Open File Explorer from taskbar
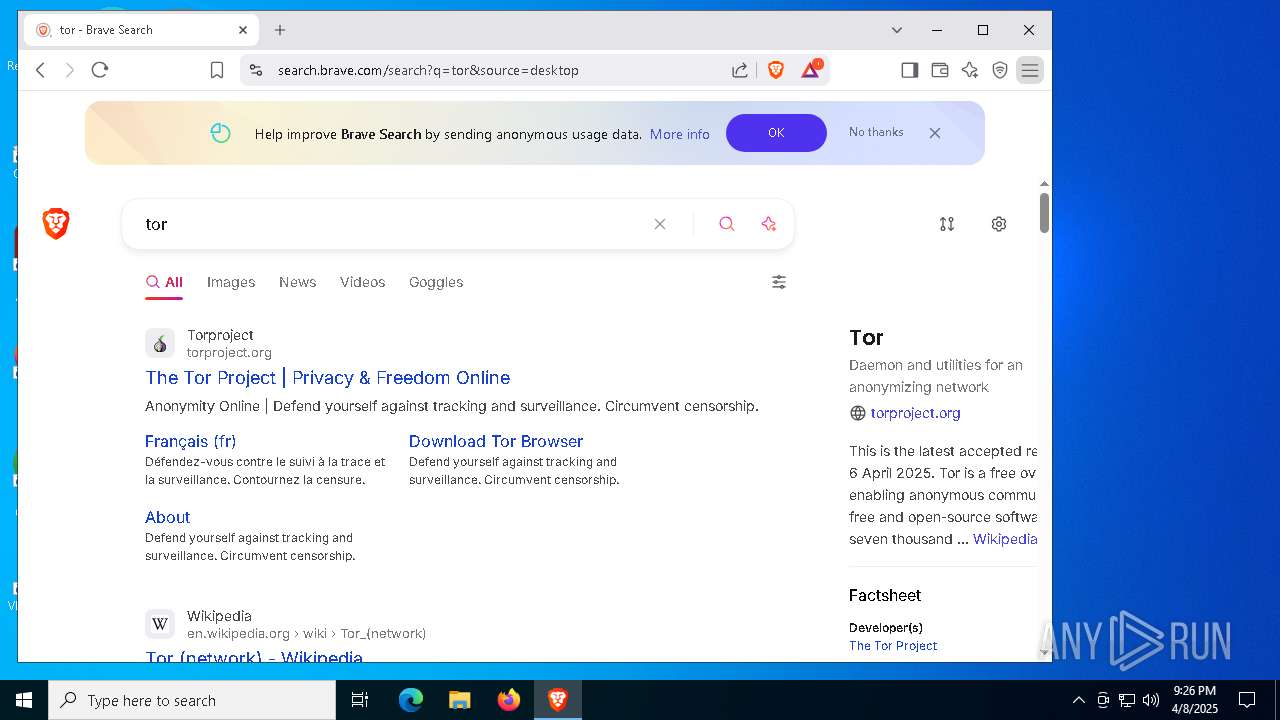Viewport: 1280px width, 720px height. tap(460, 700)
